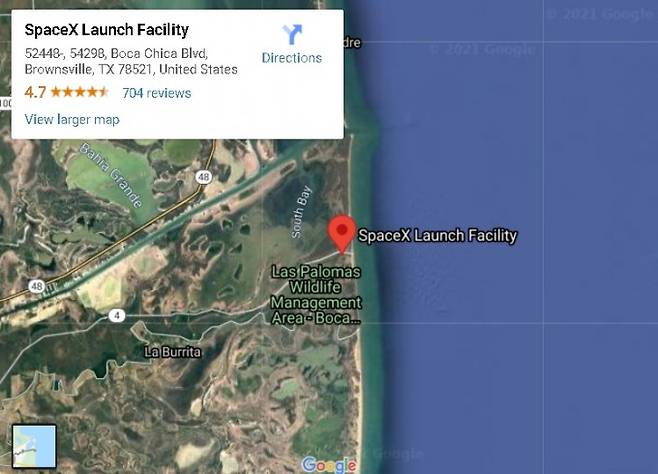Select the Directions text label
658x474 pixels.
tap(292, 58)
